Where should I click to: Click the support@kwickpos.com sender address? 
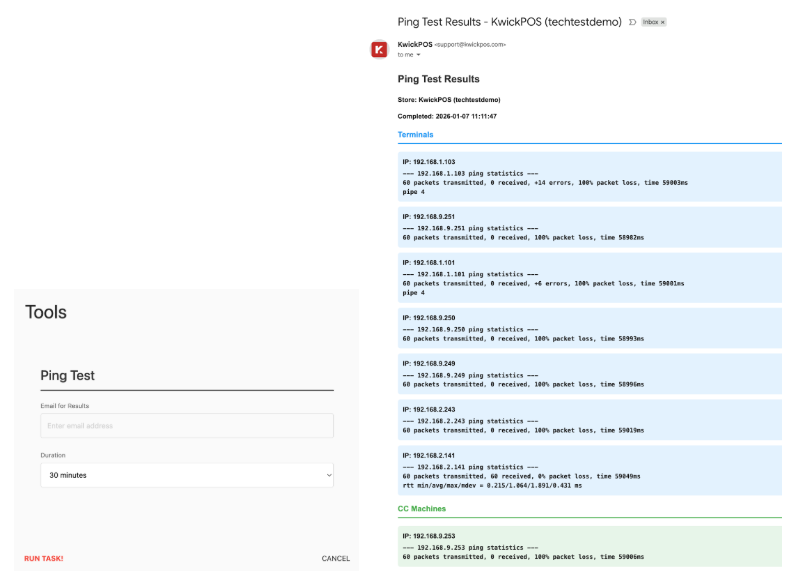(470, 44)
